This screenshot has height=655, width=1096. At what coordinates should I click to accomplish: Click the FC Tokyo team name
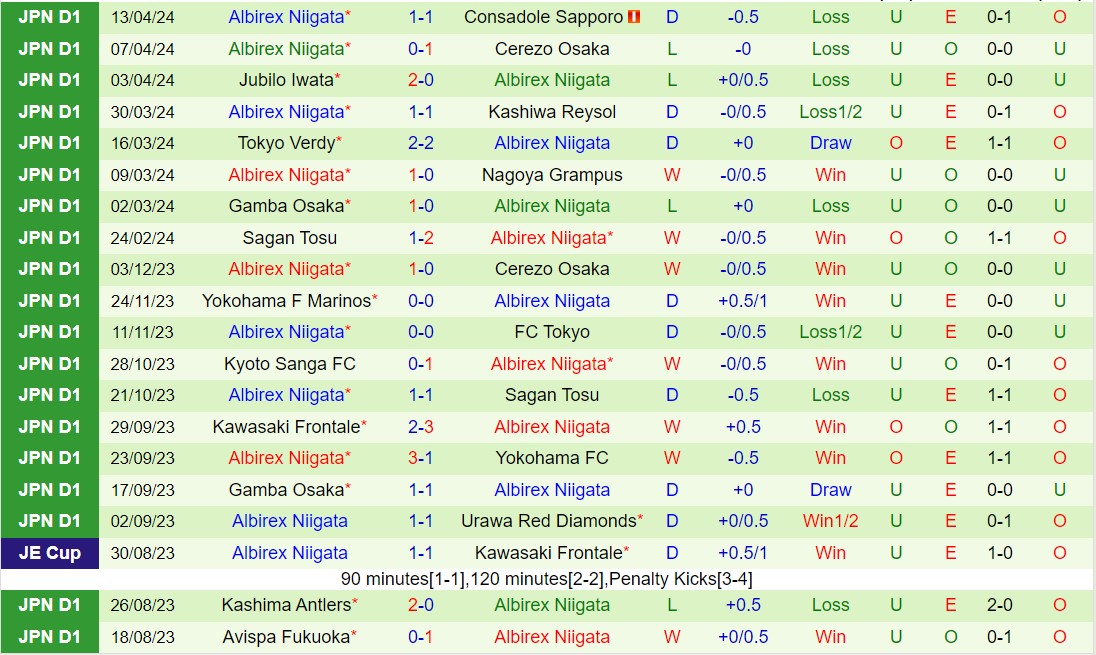pyautogui.click(x=552, y=332)
